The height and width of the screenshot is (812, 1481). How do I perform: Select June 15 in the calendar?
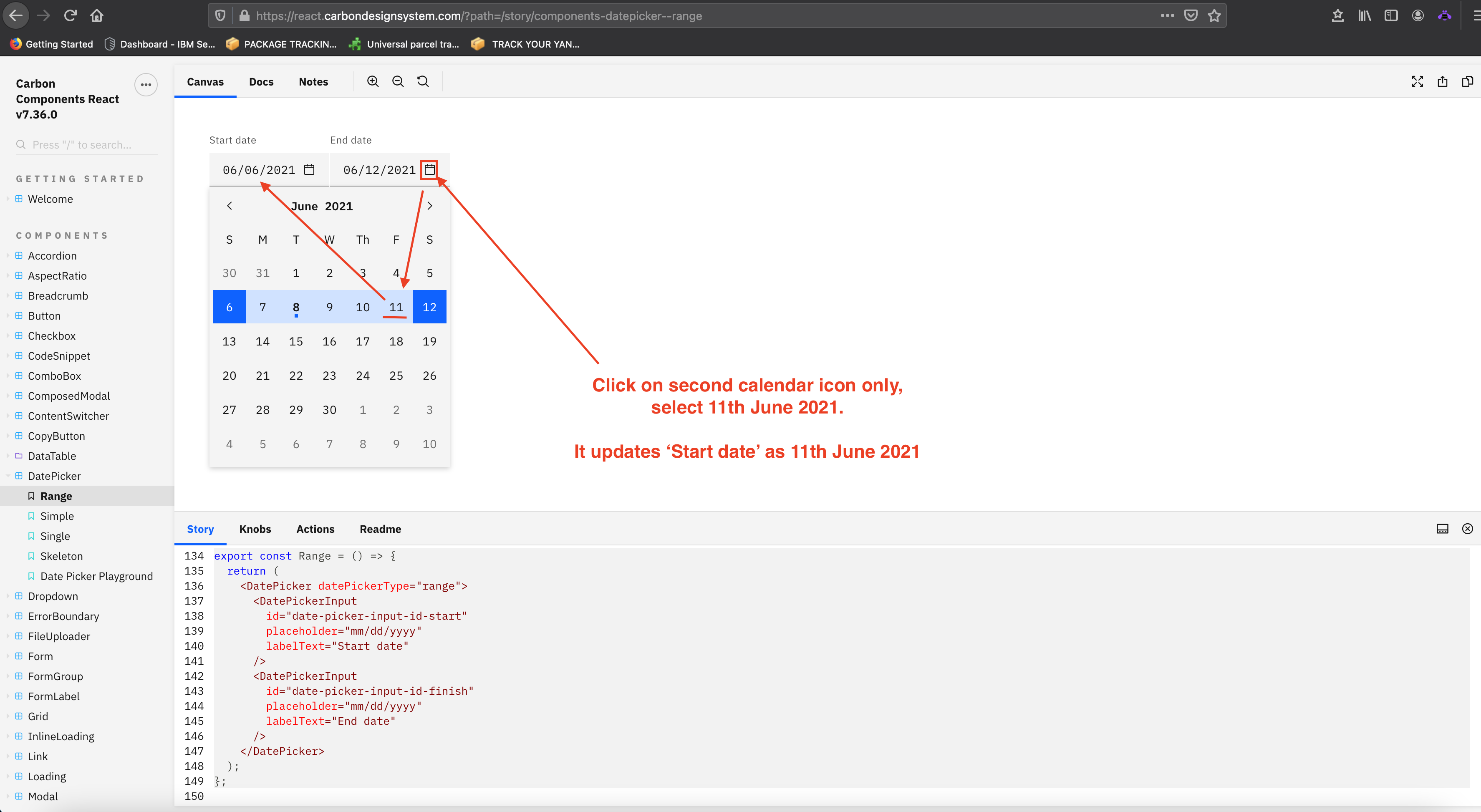pyautogui.click(x=296, y=342)
